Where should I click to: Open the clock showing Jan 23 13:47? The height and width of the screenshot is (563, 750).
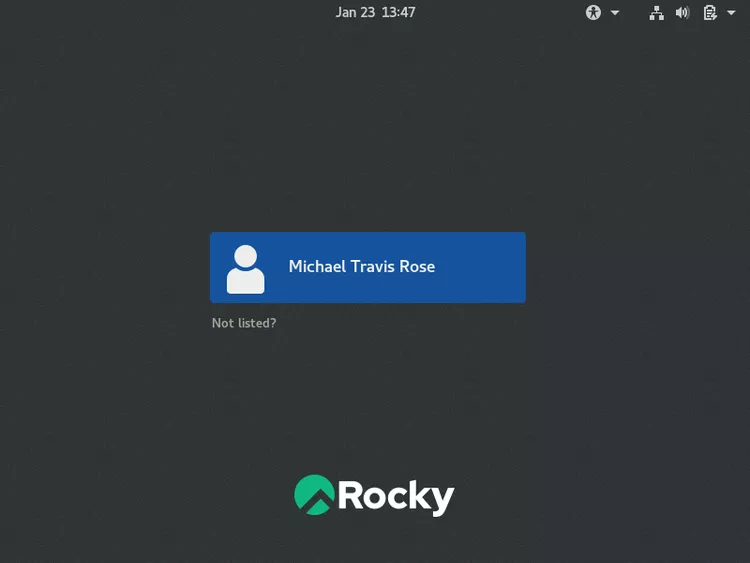pos(375,12)
